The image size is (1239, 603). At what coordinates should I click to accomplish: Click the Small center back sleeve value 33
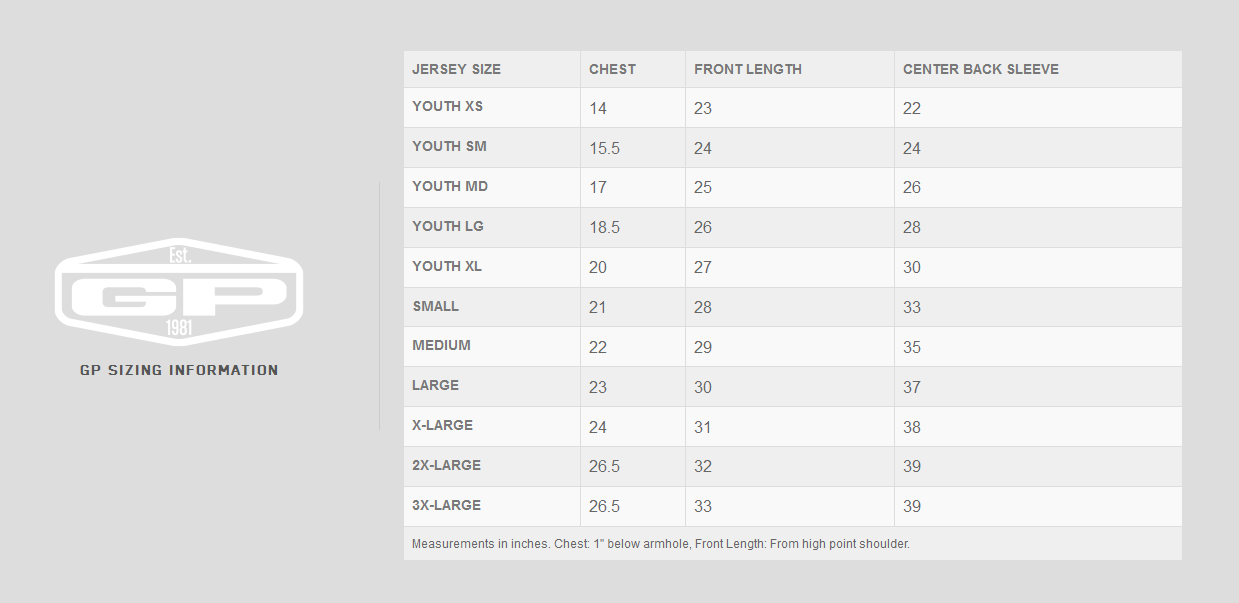(x=912, y=307)
